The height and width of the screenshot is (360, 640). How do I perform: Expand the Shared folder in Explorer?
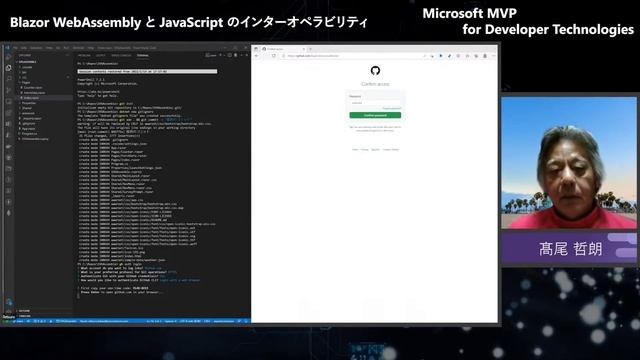click(x=27, y=108)
